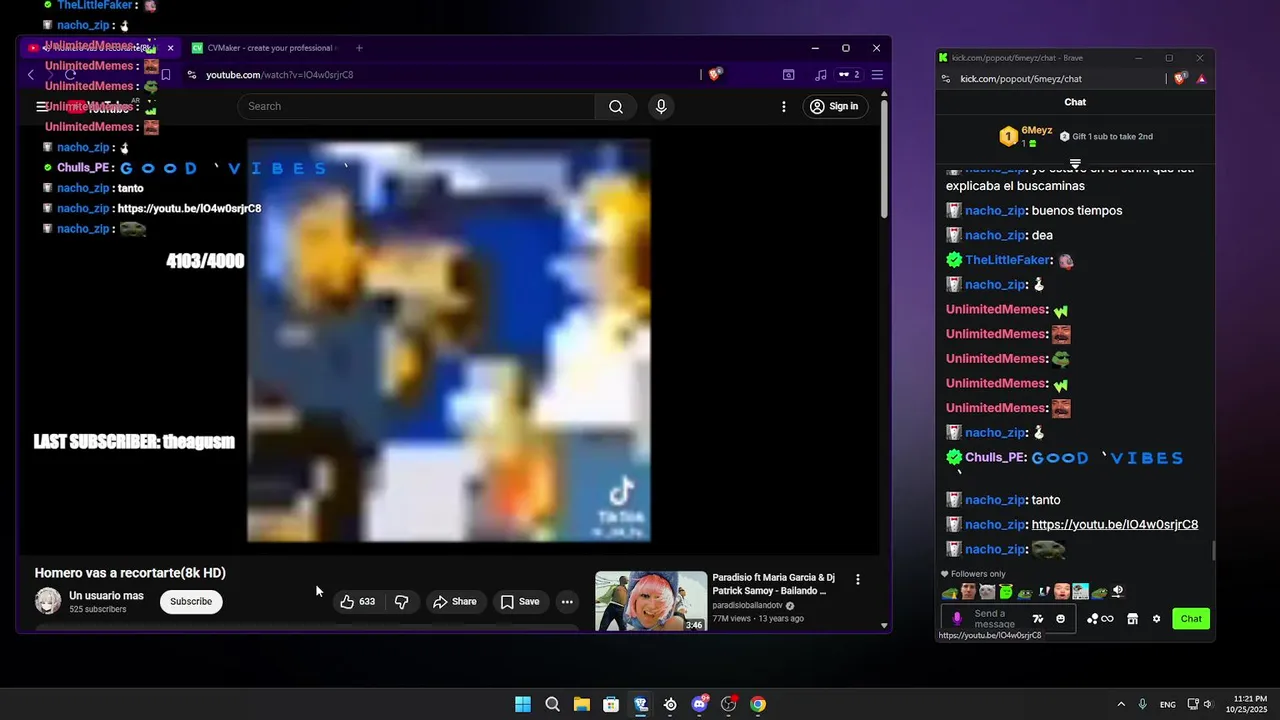Start YouTube voice search with microphone
The width and height of the screenshot is (1280, 720).
[x=660, y=107]
